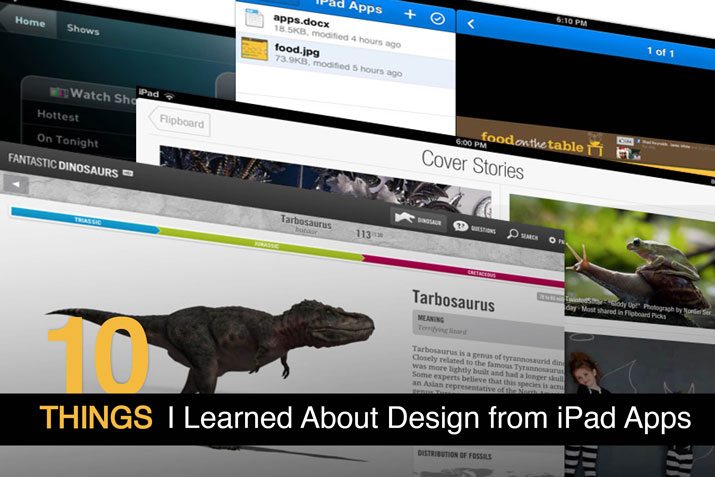Select the Cretaceous timeline segment
This screenshot has width=715, height=477.
pyautogui.click(x=464, y=272)
